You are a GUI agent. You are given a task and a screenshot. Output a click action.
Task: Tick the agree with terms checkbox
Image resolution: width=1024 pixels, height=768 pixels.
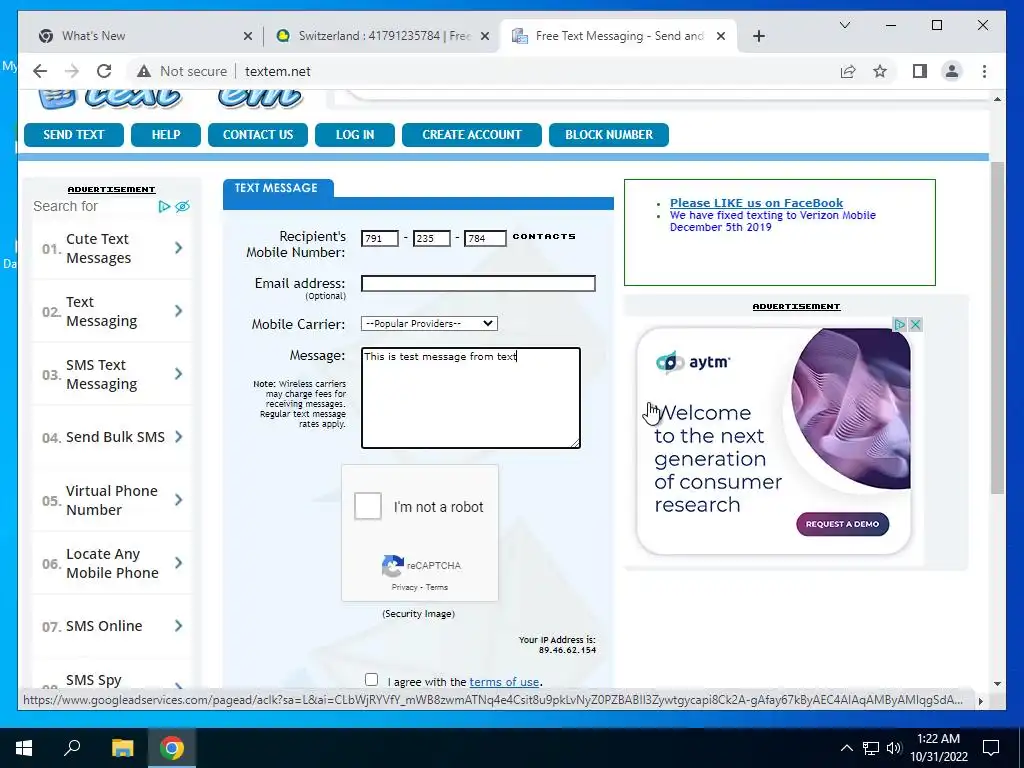[372, 680]
